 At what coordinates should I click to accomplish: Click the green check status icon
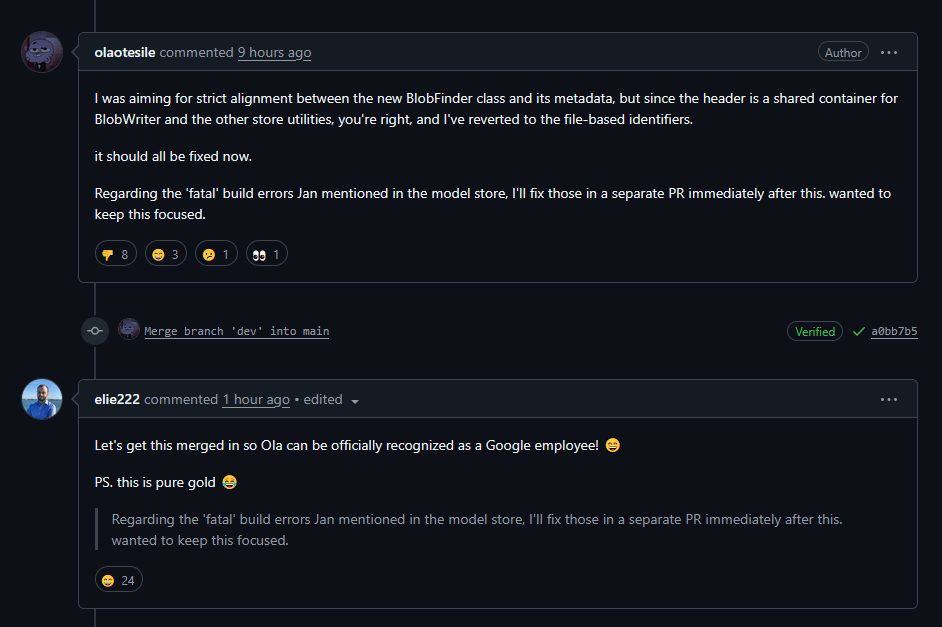pyautogui.click(x=858, y=331)
